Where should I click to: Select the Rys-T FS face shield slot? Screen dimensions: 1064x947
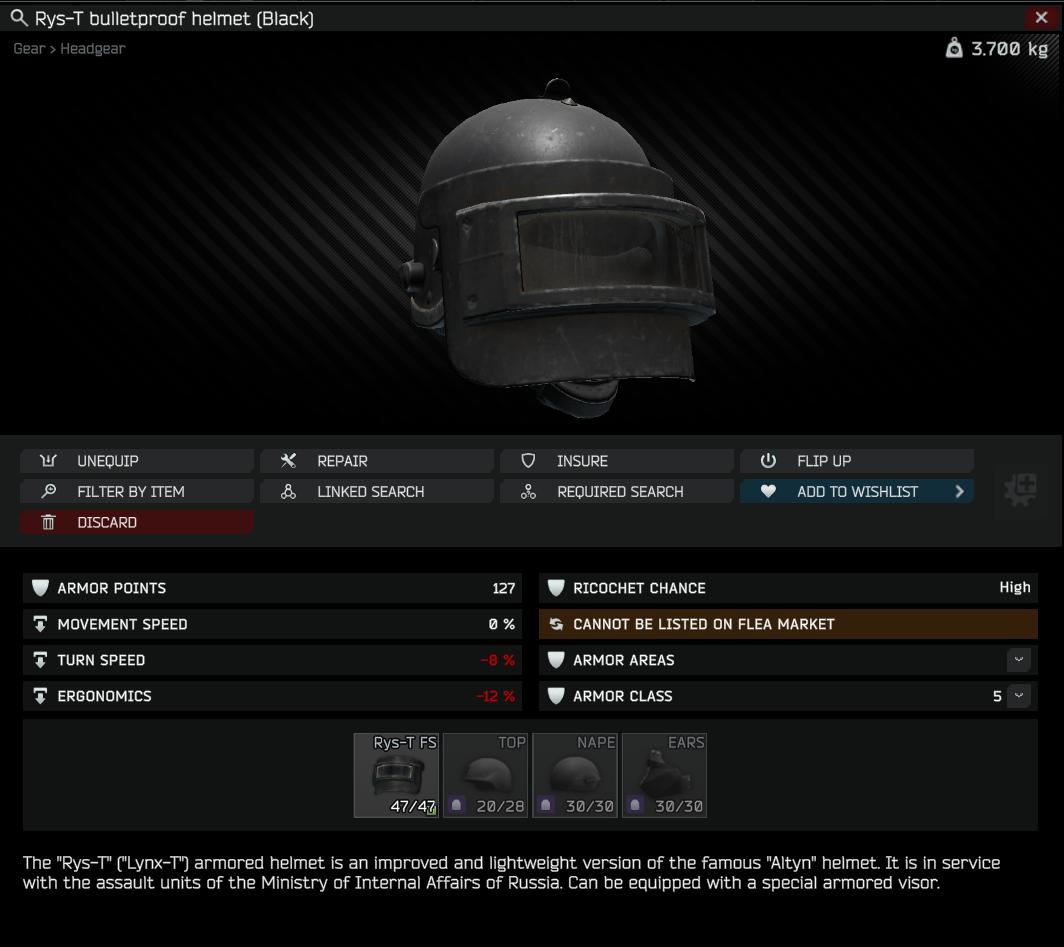396,775
